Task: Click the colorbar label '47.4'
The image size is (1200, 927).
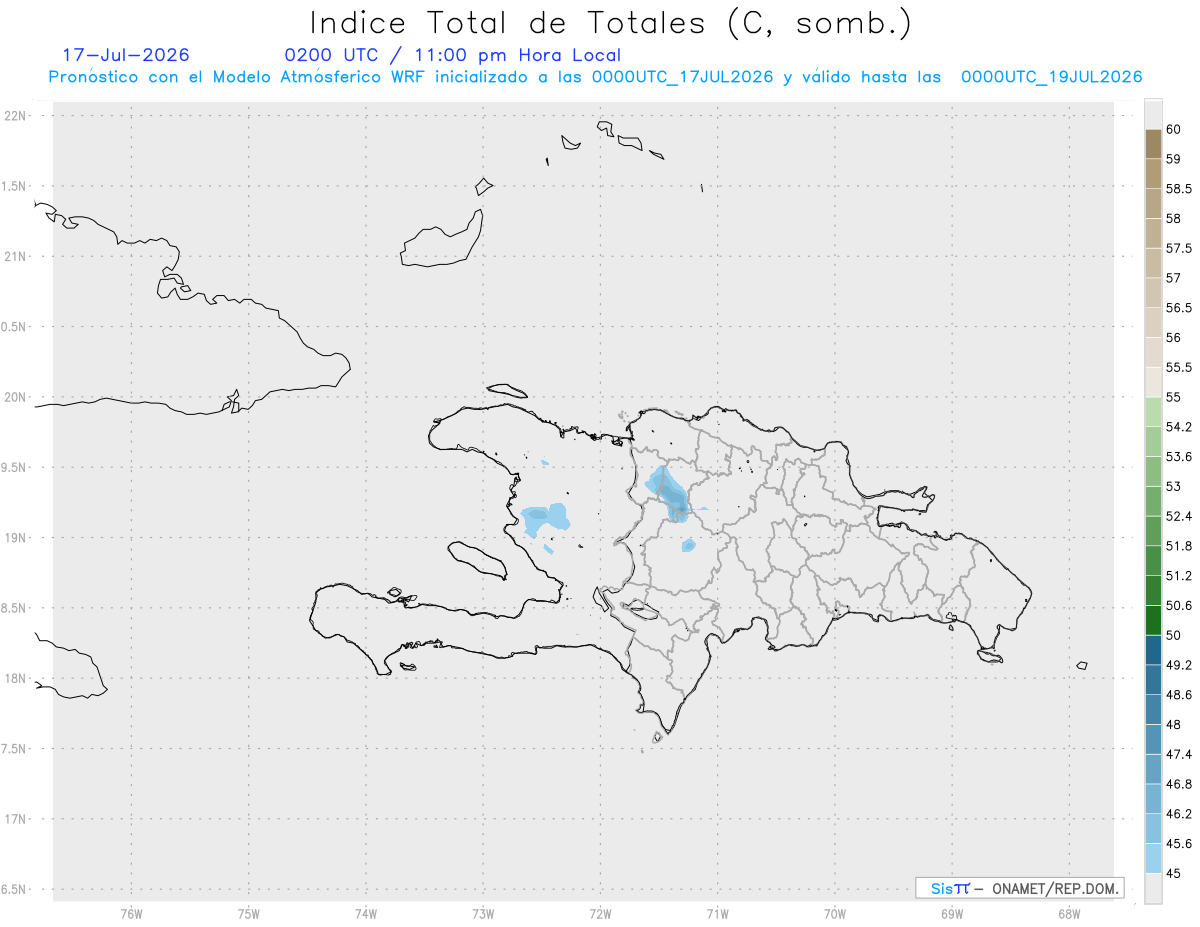Action: (x=1179, y=754)
